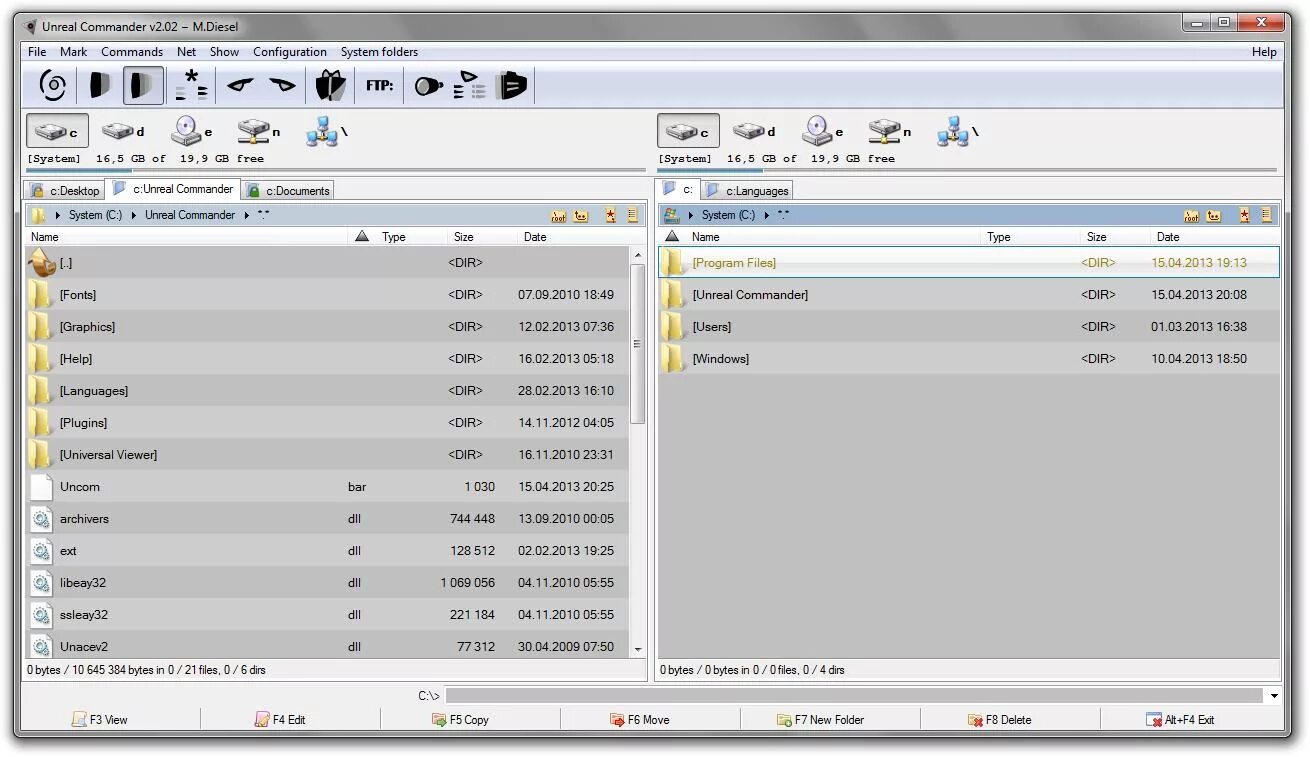1310x757 pixels.
Task: Toggle the full detailed view mode icon
Action: pyautogui.click(x=143, y=85)
